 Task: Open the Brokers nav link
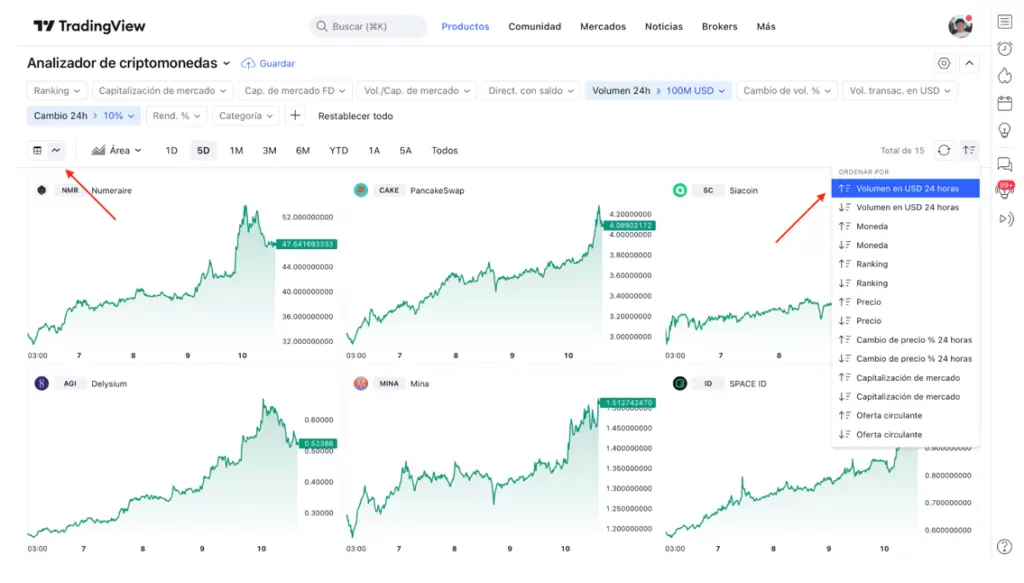pyautogui.click(x=719, y=26)
